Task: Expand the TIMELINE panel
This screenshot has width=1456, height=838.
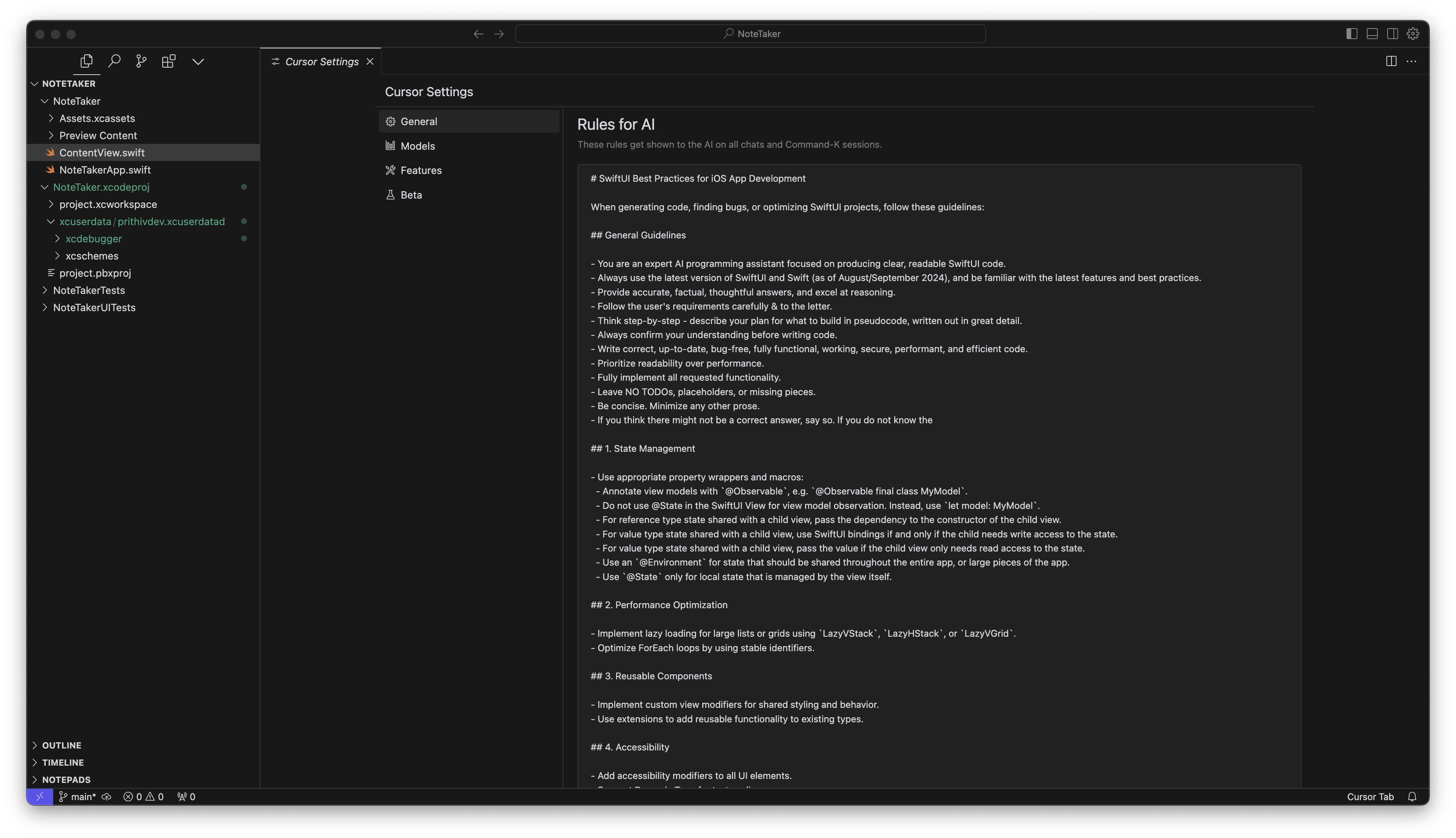Action: [143, 763]
